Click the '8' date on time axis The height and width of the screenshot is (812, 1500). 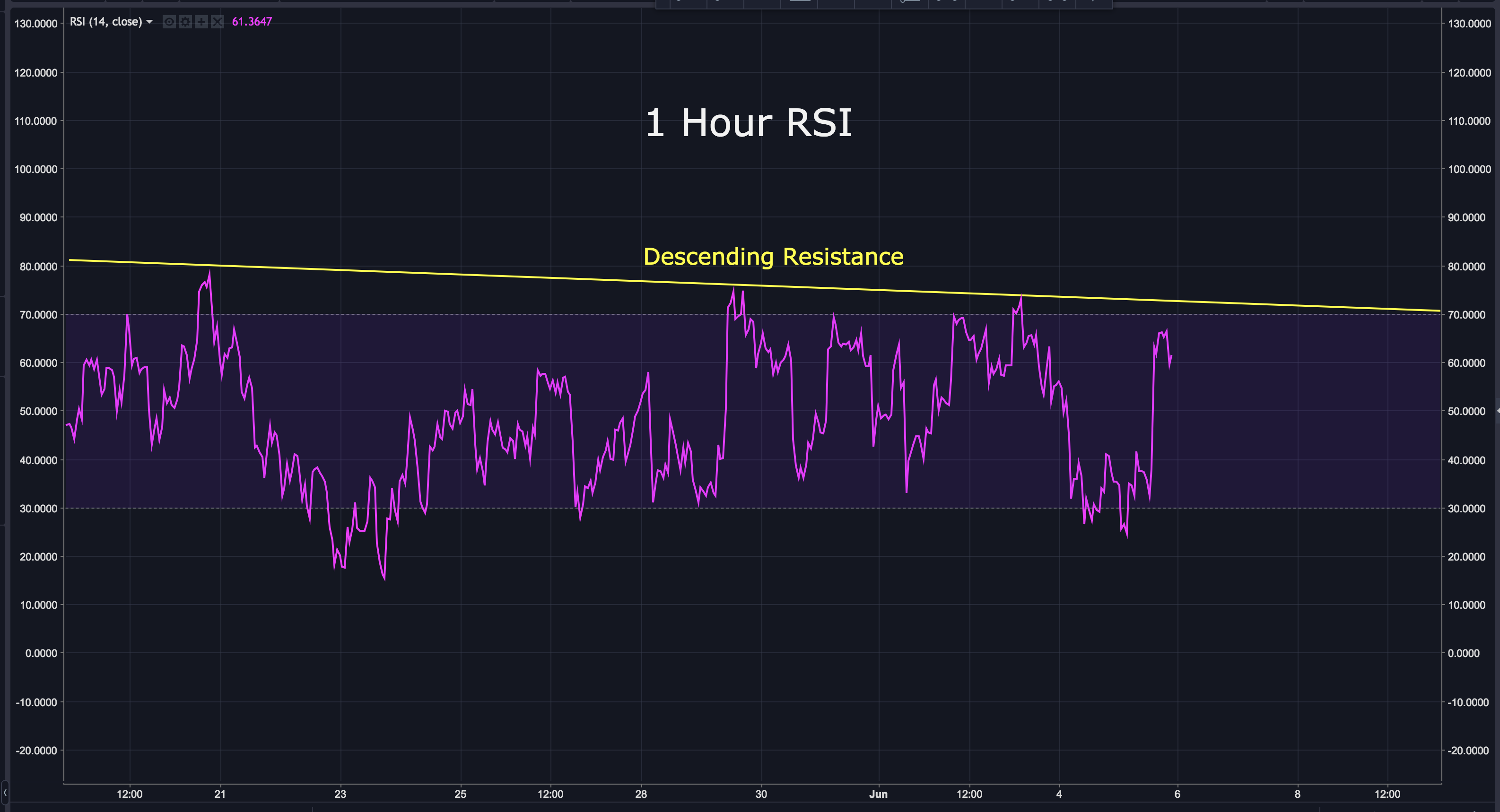pyautogui.click(x=1297, y=794)
